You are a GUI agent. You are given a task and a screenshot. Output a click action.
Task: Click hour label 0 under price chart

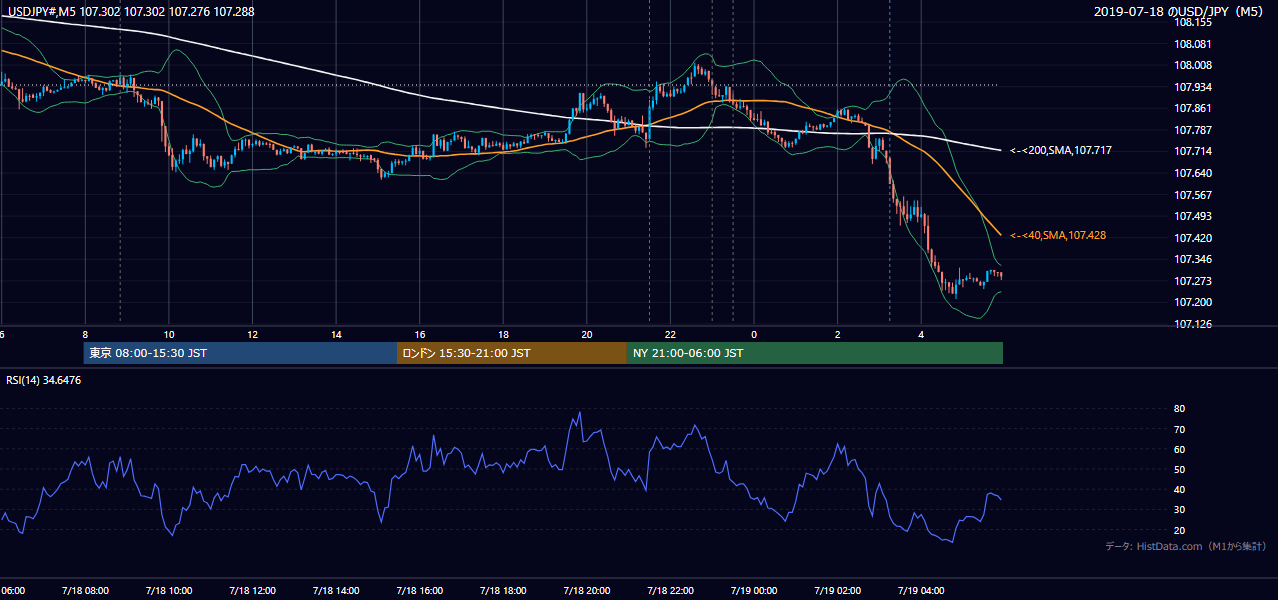click(754, 334)
